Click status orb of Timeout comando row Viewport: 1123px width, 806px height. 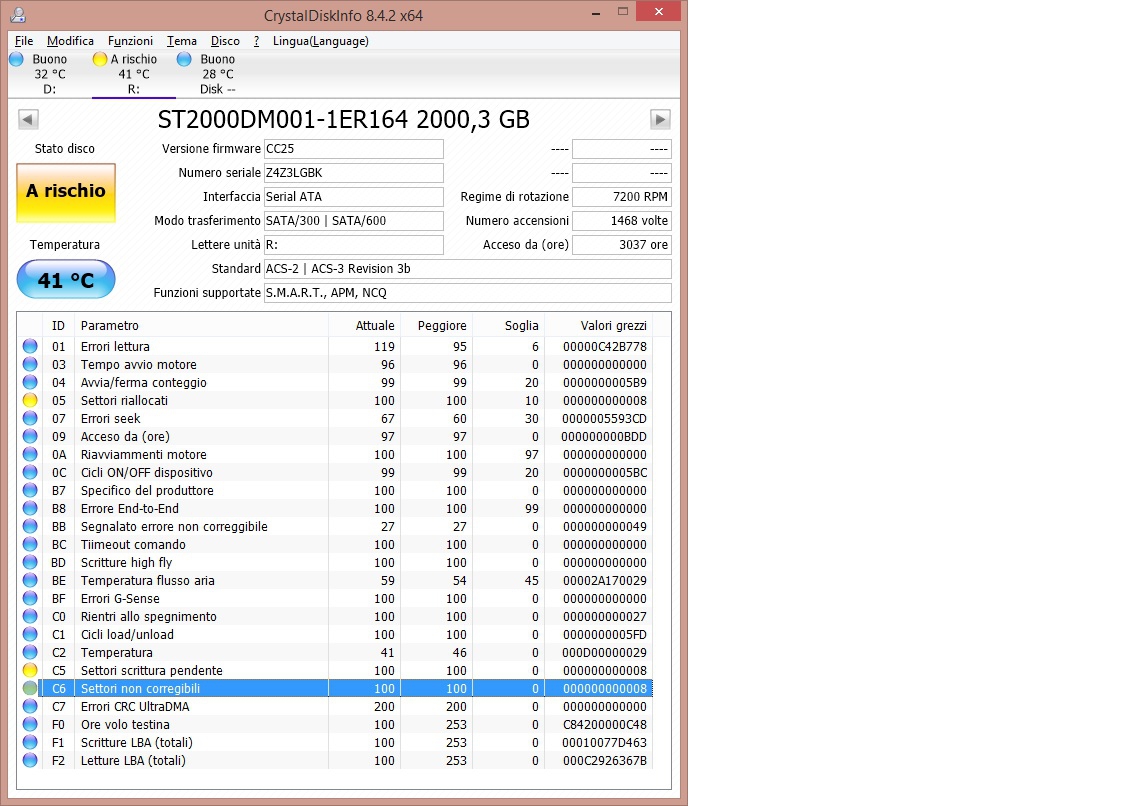[x=30, y=544]
